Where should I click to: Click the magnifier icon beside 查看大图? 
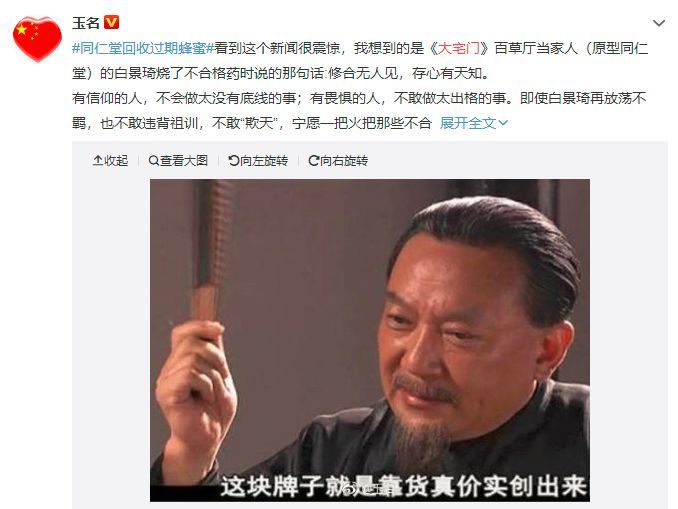tap(154, 161)
